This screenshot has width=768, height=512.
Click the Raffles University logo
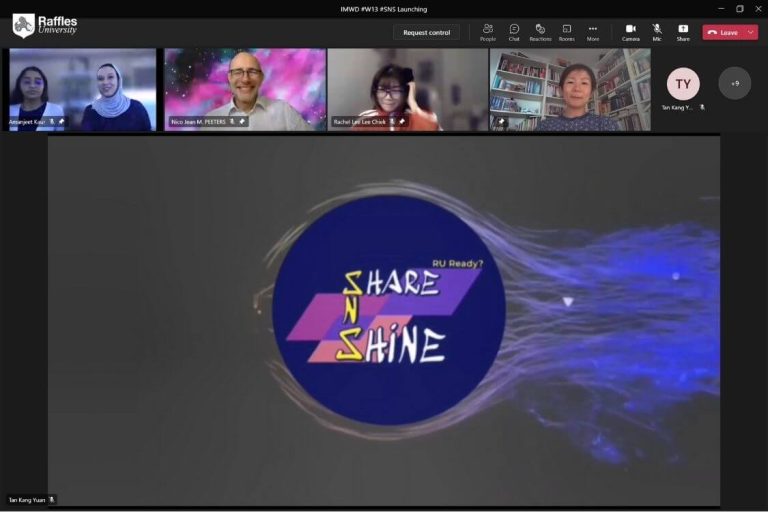coord(44,25)
